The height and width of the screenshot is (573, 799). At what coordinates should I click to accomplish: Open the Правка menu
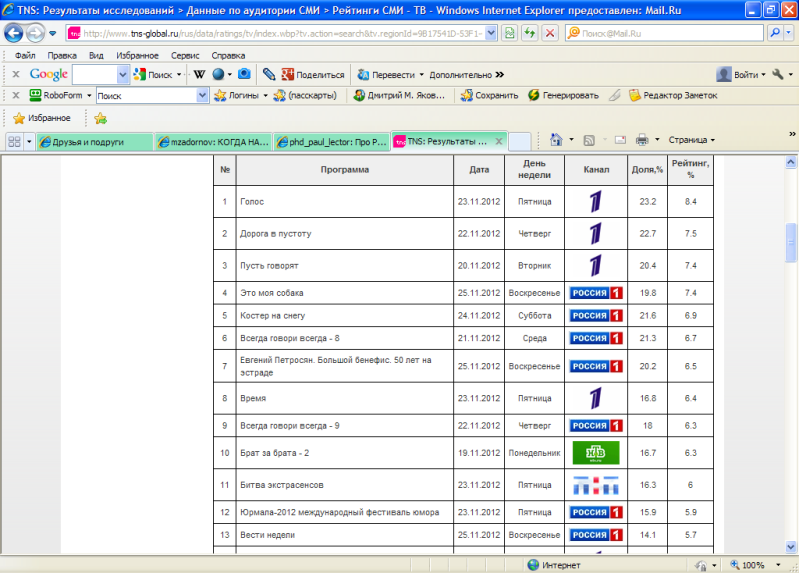click(x=62, y=56)
